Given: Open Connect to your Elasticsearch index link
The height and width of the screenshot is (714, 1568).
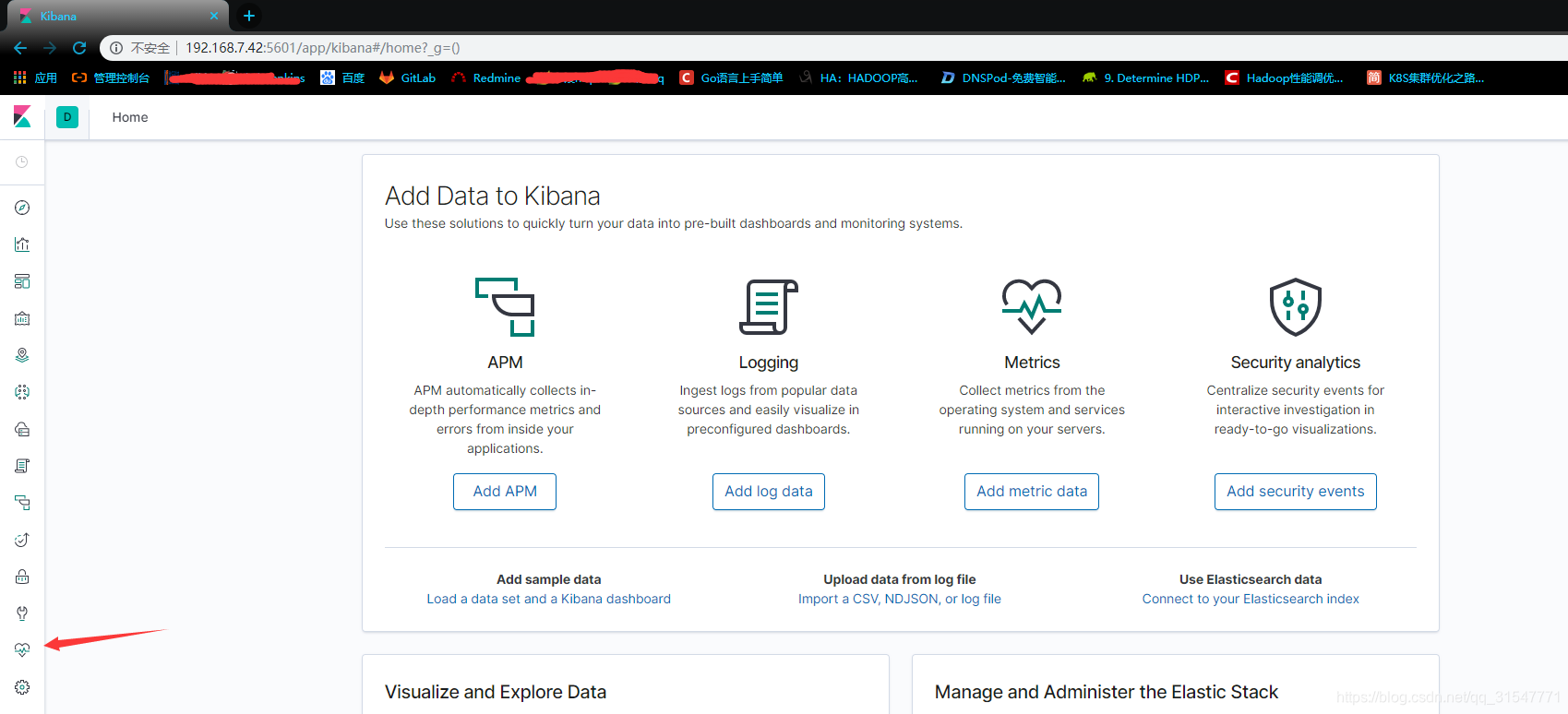Looking at the screenshot, I should click(1251, 599).
